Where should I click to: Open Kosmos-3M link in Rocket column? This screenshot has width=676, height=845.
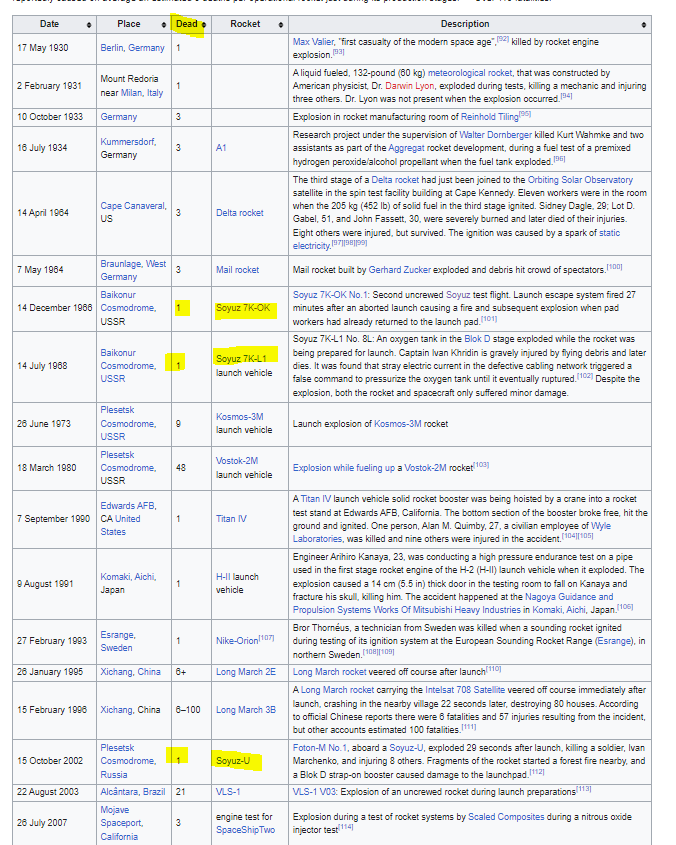[239, 417]
